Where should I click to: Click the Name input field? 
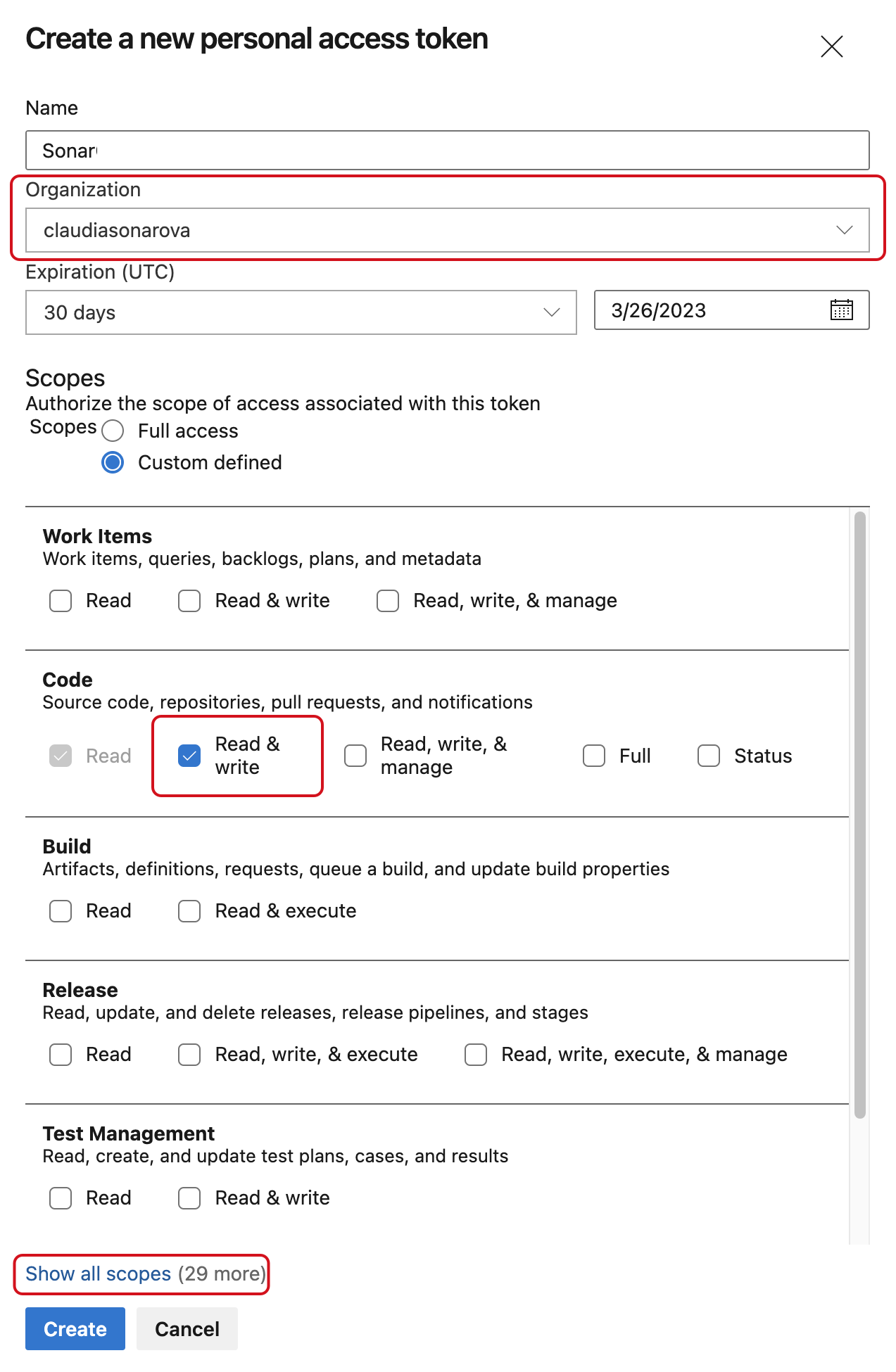coord(448,150)
